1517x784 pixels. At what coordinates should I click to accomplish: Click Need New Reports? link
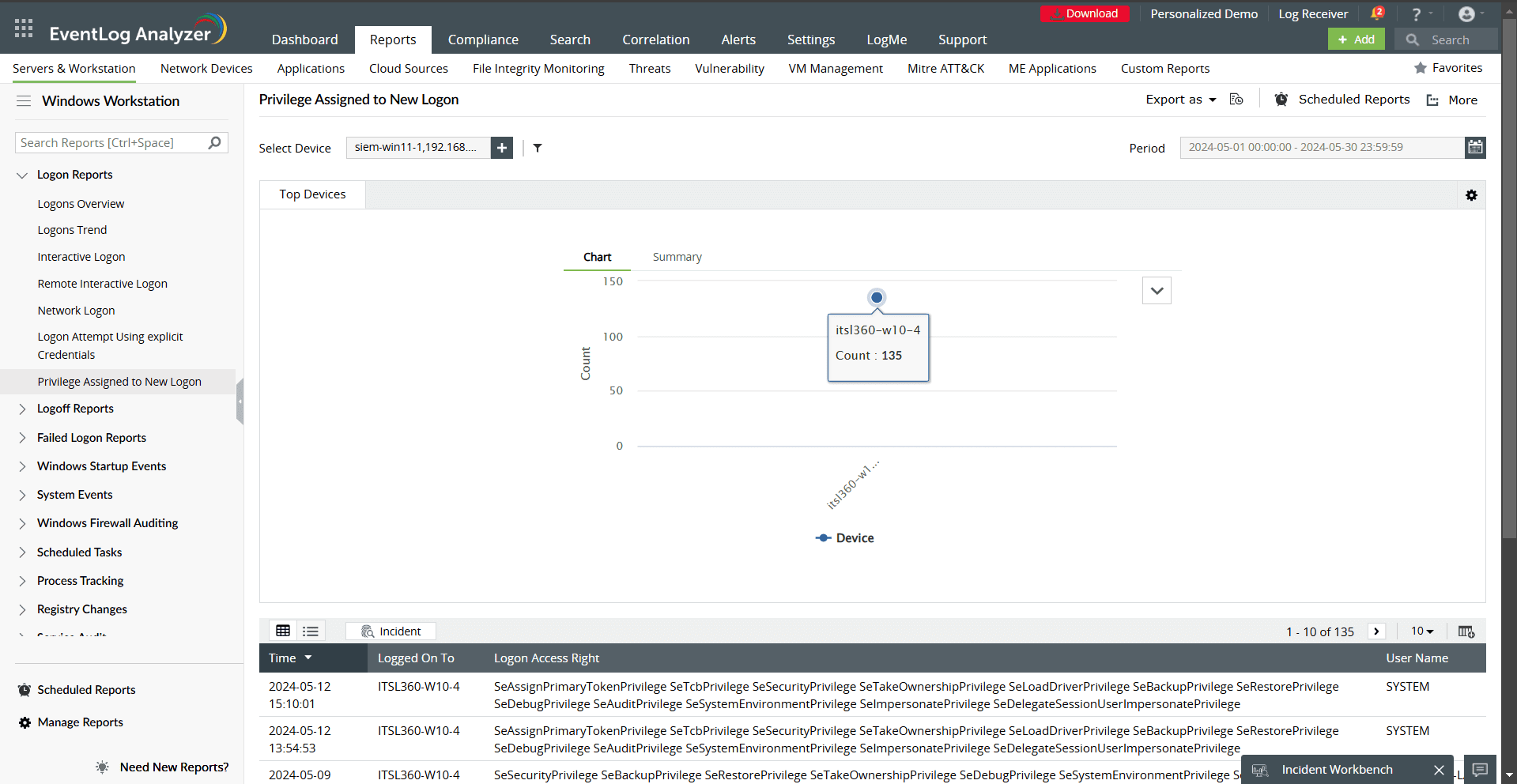pos(174,767)
